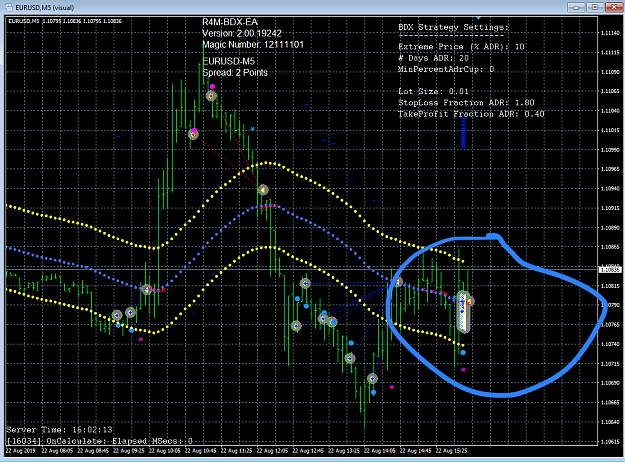
Task: Select the 'MinPercentAdrCup: 0' text
Action: click(446, 69)
